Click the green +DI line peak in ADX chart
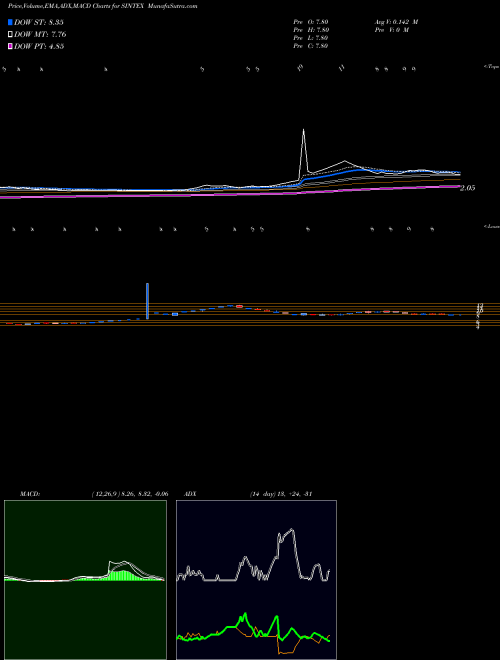 (x=245, y=614)
